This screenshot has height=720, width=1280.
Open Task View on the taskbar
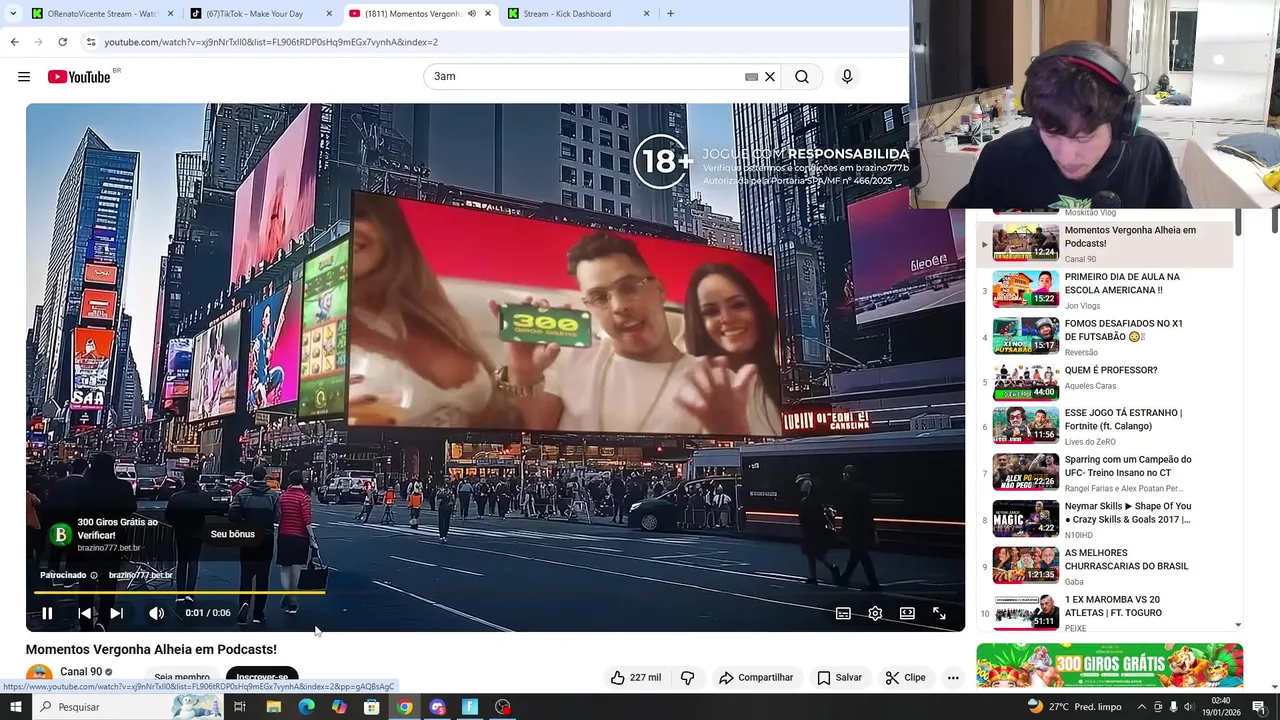pyautogui.click(x=240, y=707)
